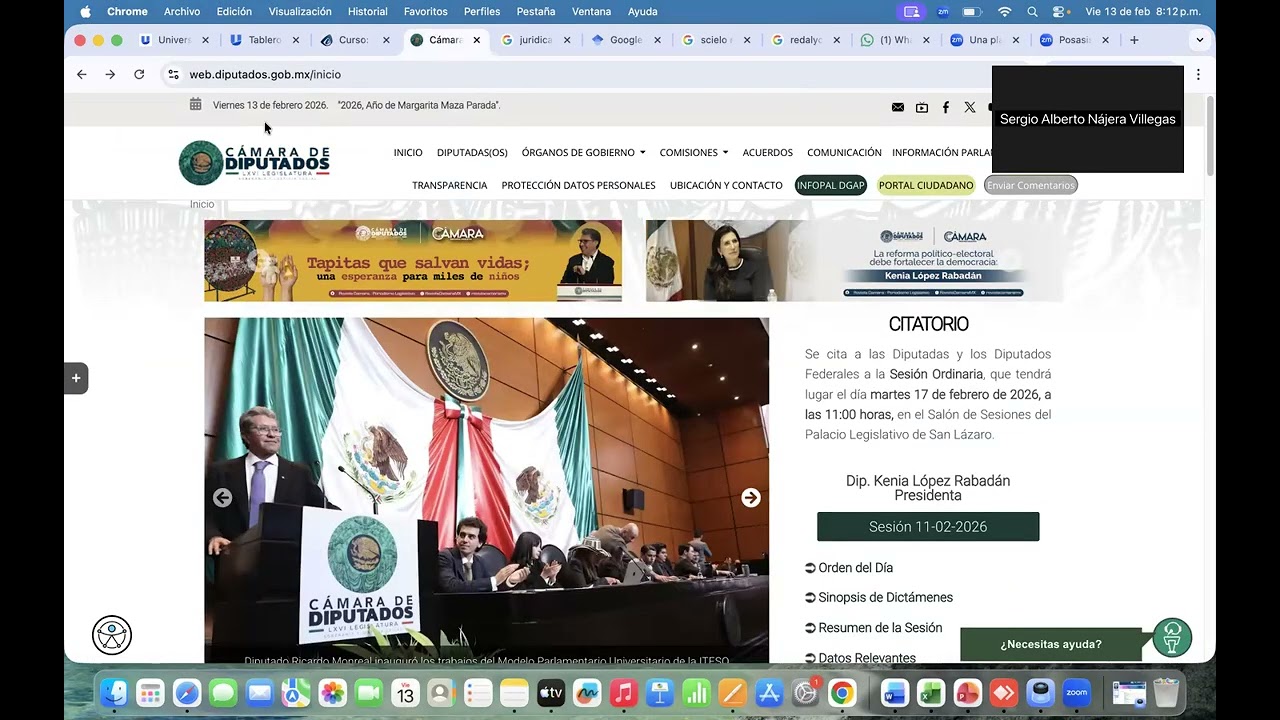Open Finder in the Dock
Screen dimensions: 1280x720
[114, 692]
